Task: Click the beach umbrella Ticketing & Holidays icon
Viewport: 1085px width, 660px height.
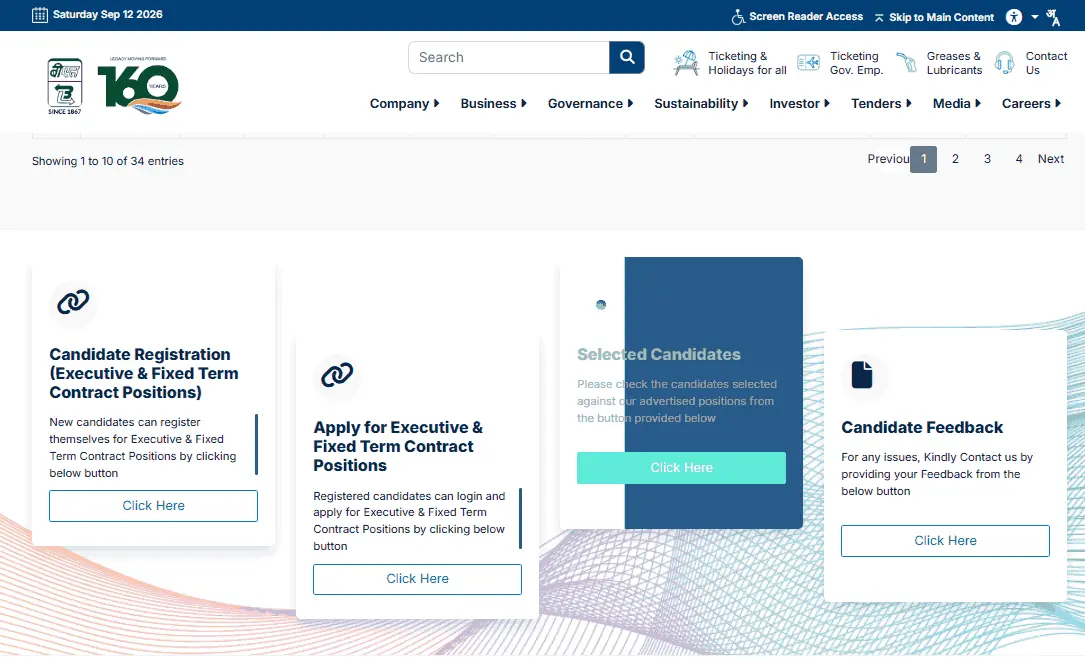Action: click(x=686, y=63)
